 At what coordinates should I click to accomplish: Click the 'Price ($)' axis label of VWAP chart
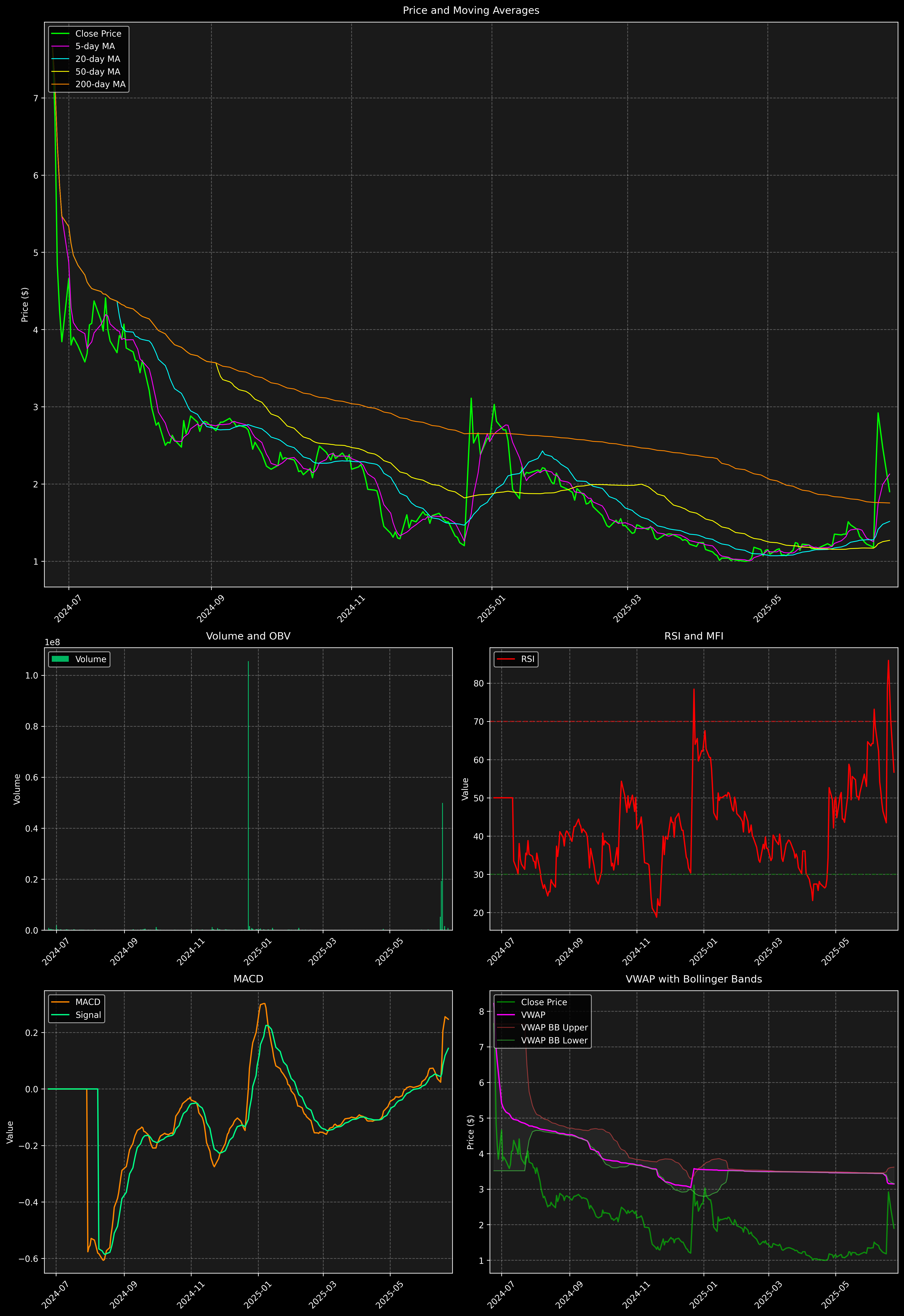point(470,1132)
